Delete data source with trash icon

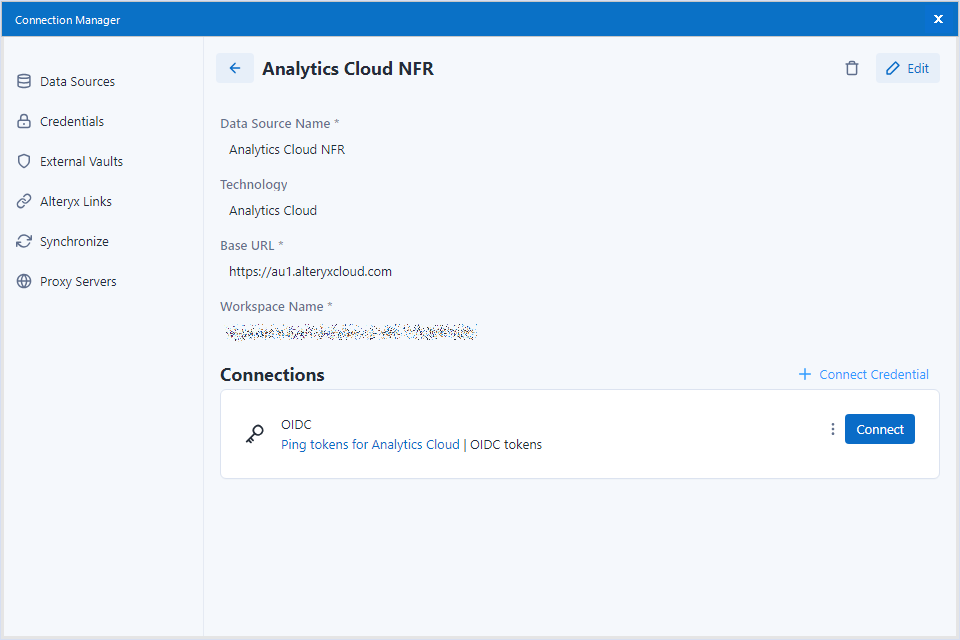[852, 68]
